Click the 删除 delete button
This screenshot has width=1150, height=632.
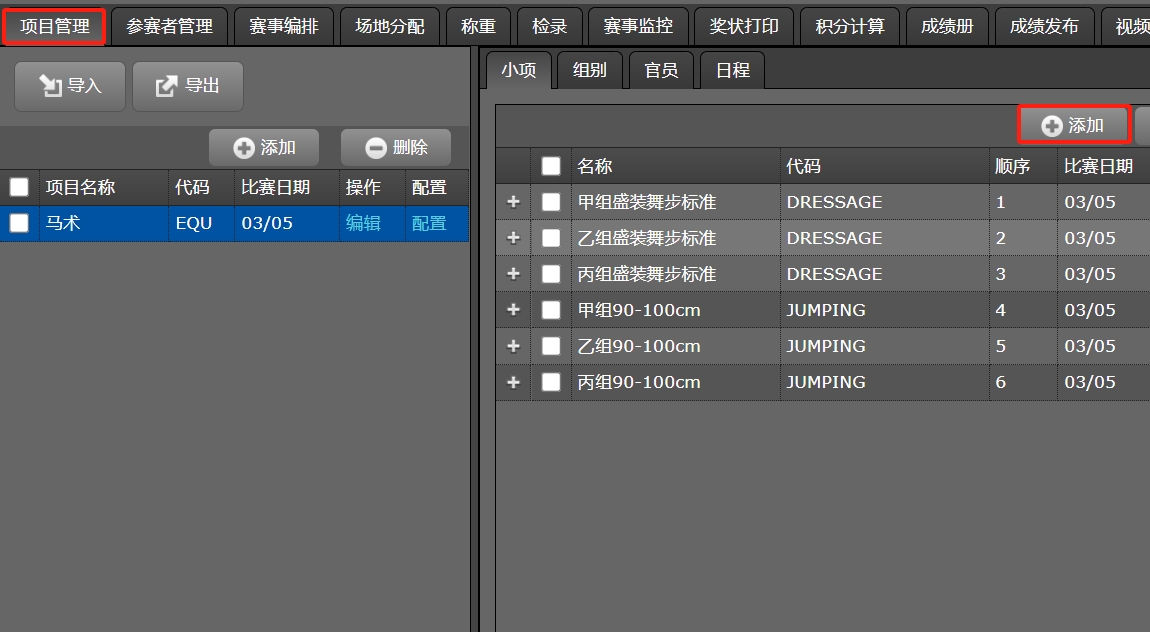(396, 148)
